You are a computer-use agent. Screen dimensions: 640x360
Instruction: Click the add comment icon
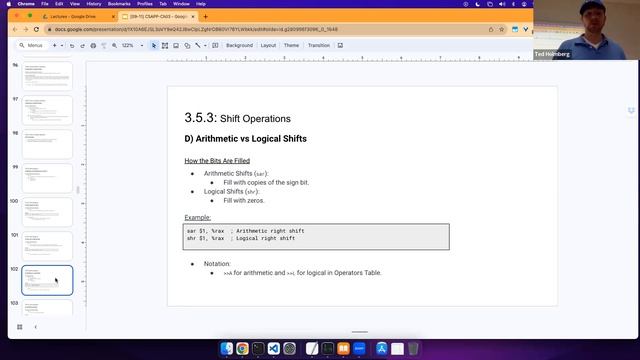[x=215, y=45]
